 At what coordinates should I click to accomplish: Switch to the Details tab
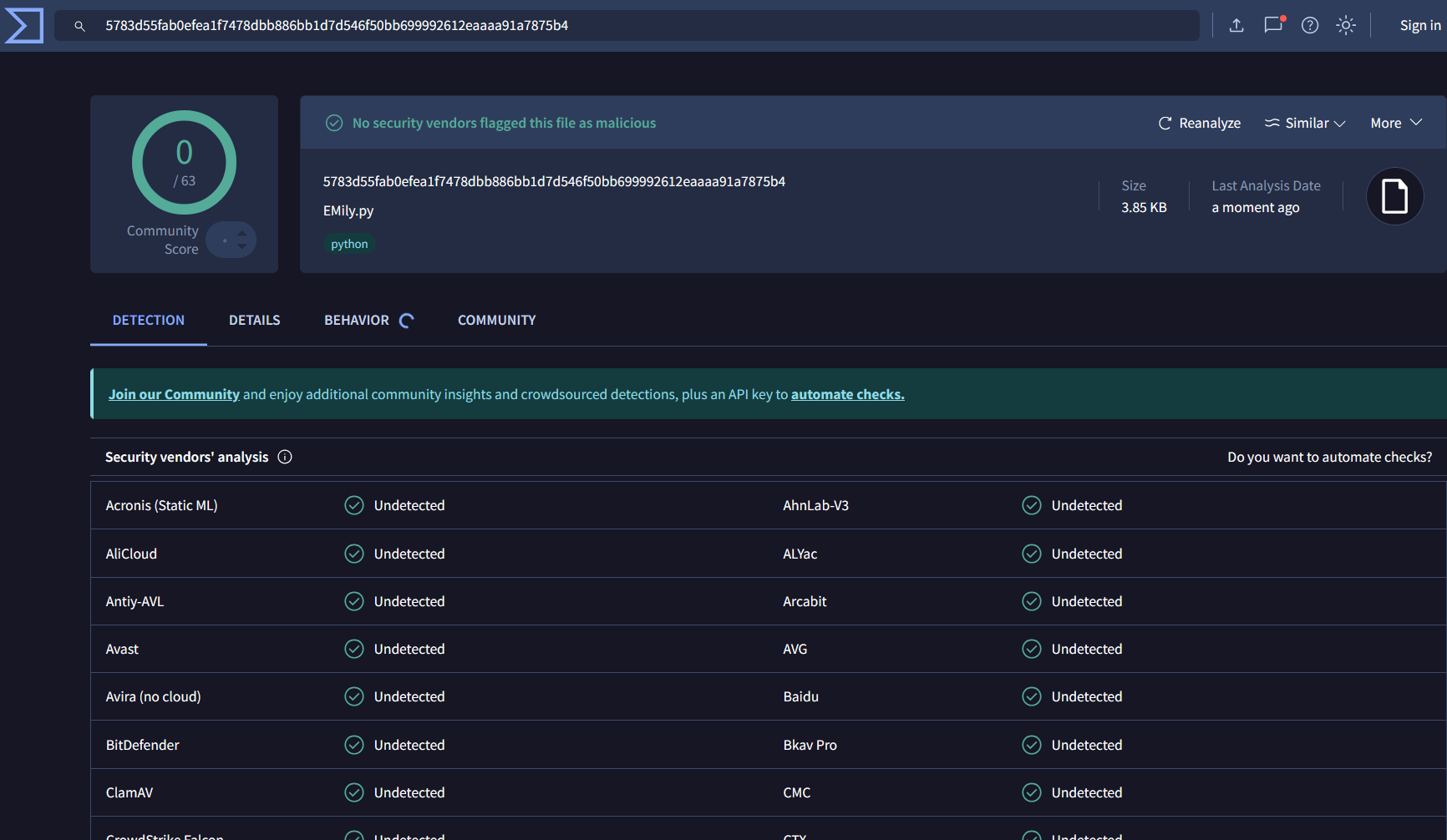pyautogui.click(x=255, y=320)
